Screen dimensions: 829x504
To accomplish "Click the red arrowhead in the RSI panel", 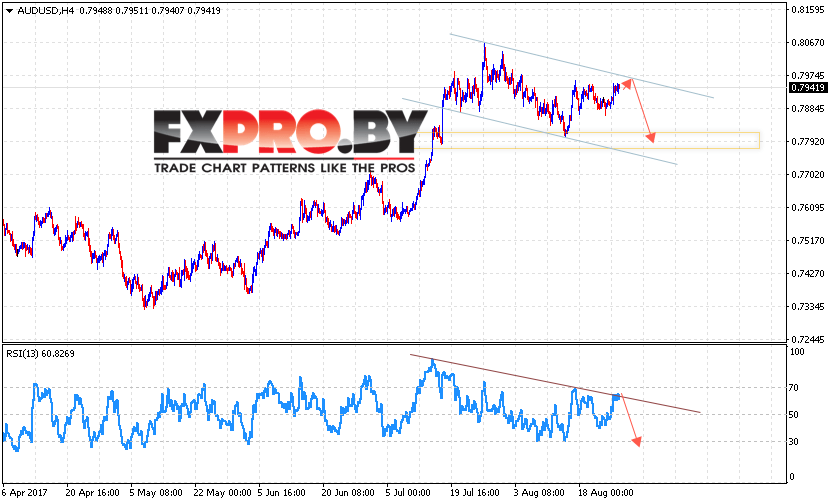I will [x=637, y=441].
